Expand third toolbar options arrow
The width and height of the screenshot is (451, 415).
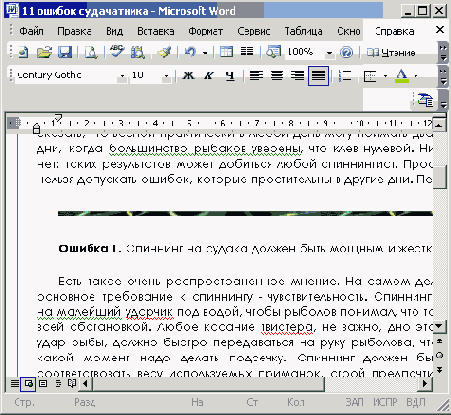pos(443,100)
